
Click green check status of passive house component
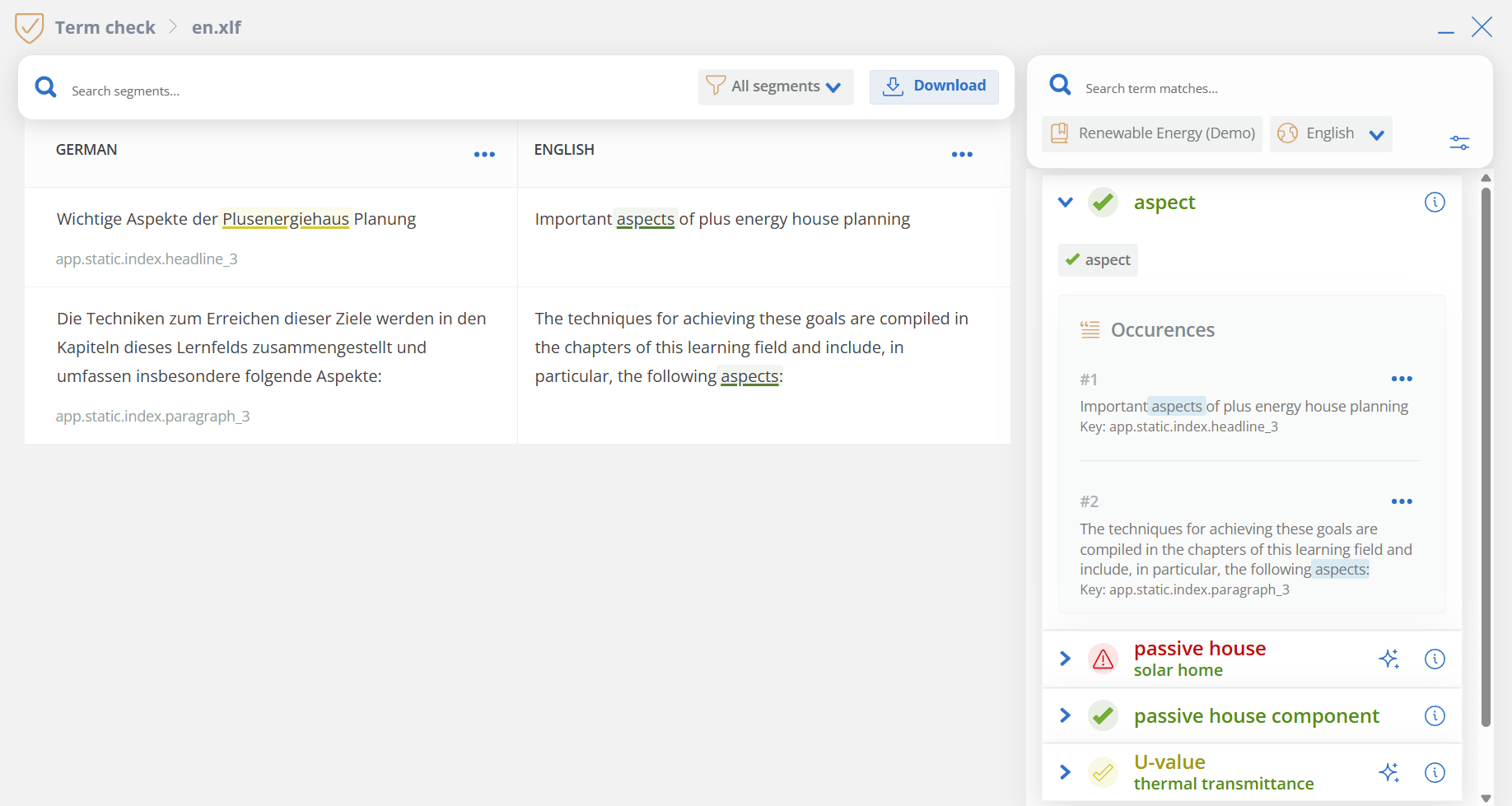(1103, 716)
